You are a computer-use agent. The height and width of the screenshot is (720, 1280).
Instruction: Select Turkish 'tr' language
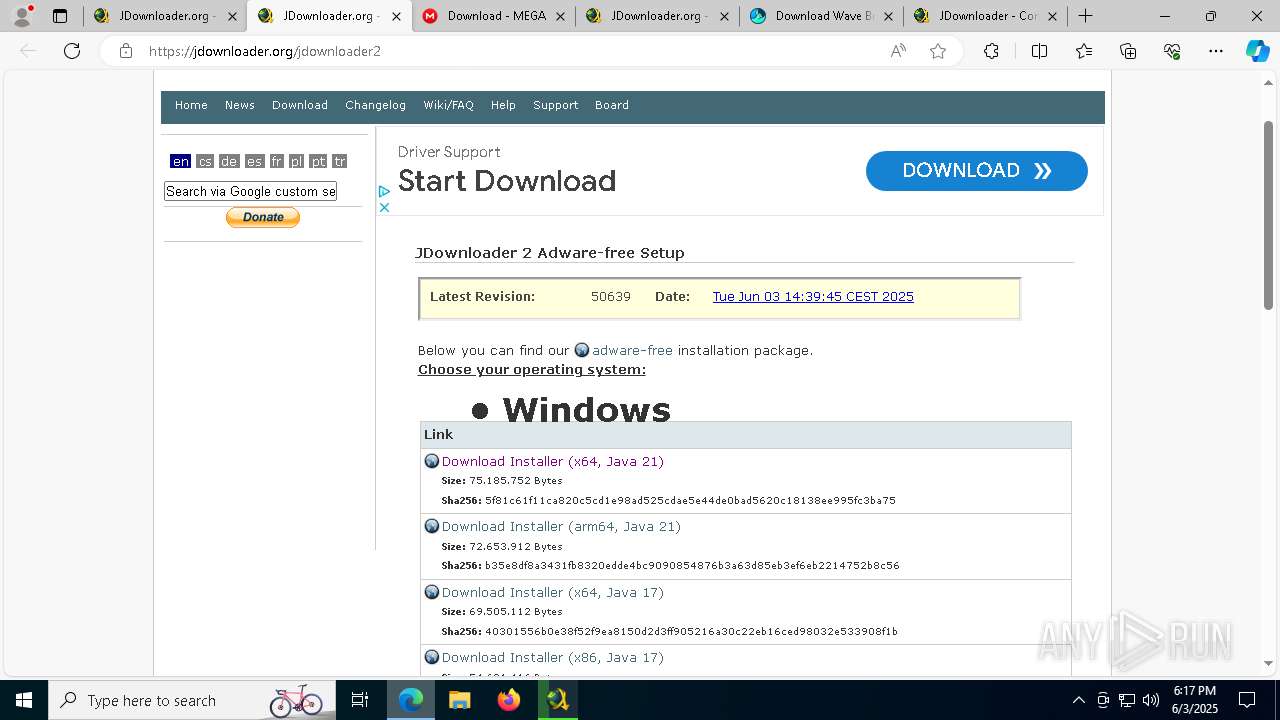click(x=340, y=161)
